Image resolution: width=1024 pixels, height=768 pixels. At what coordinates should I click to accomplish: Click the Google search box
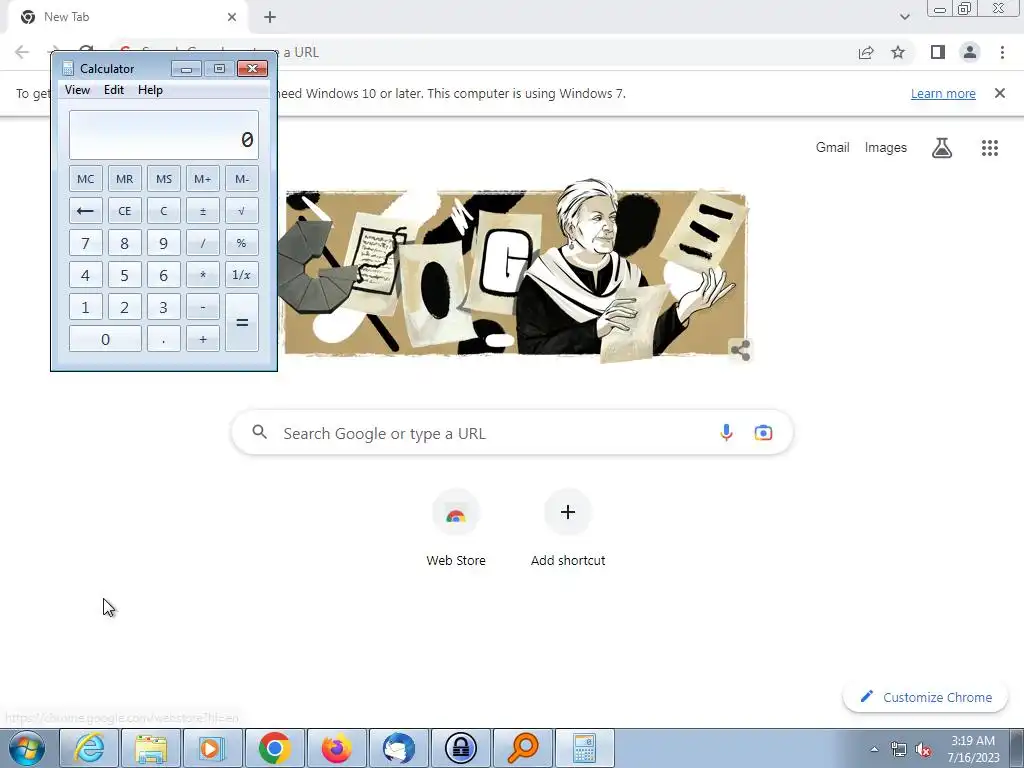click(x=513, y=433)
